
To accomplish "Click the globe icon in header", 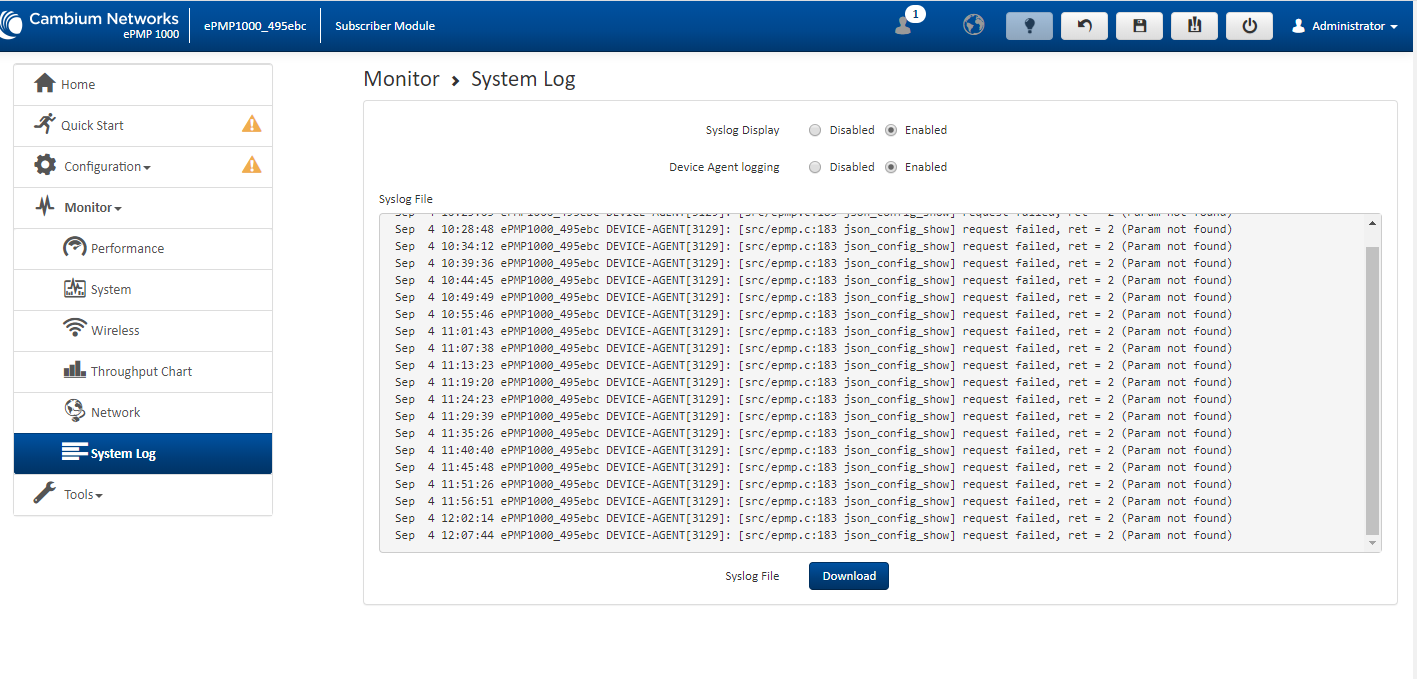I will point(973,25).
